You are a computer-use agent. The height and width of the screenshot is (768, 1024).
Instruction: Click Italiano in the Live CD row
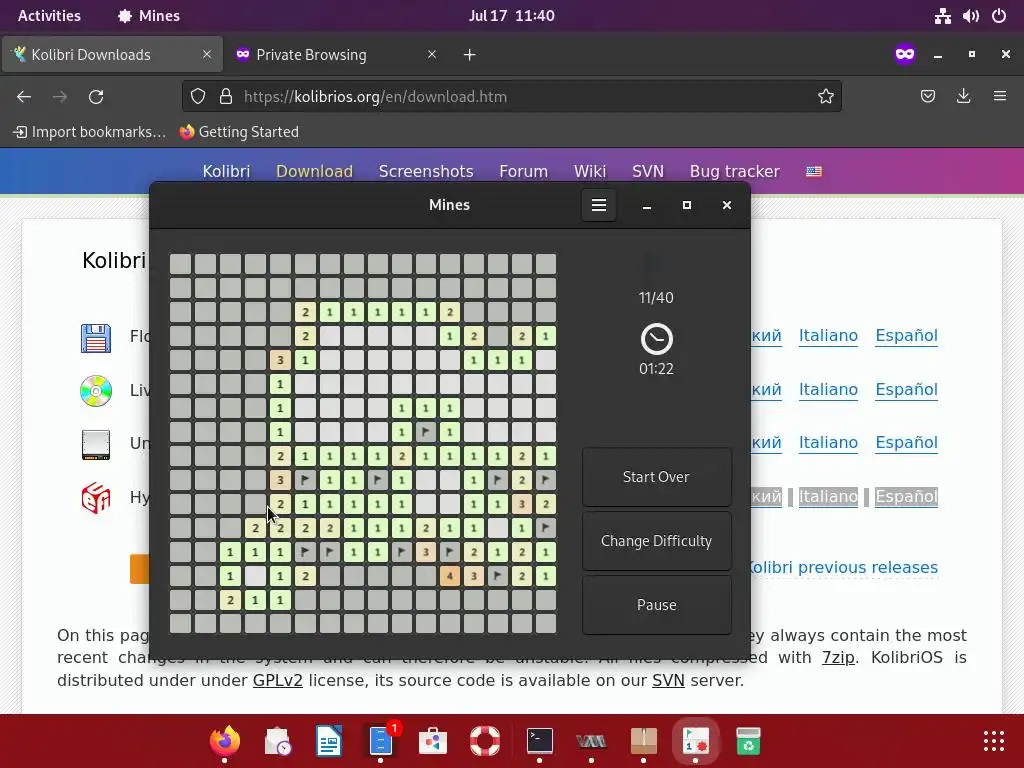(x=828, y=389)
